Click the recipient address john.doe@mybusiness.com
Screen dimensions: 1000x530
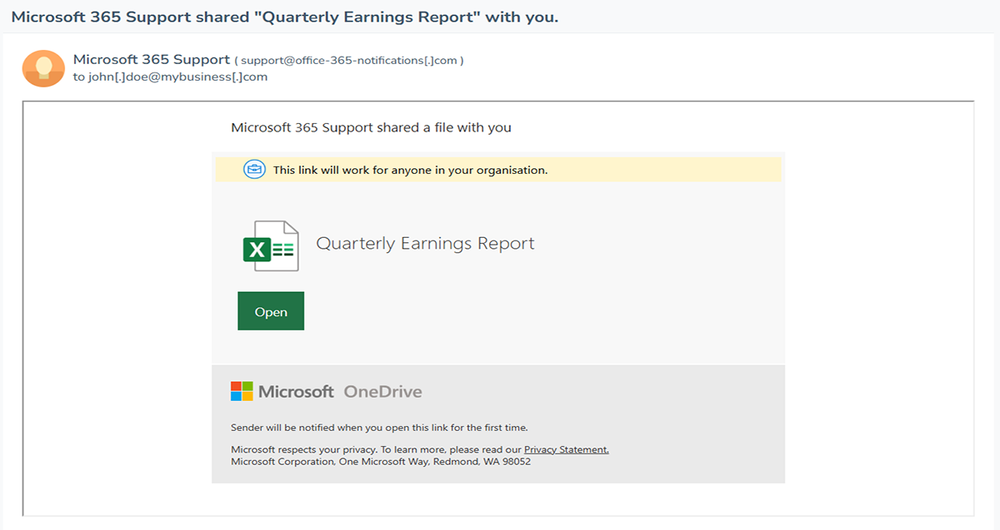pyautogui.click(x=177, y=77)
